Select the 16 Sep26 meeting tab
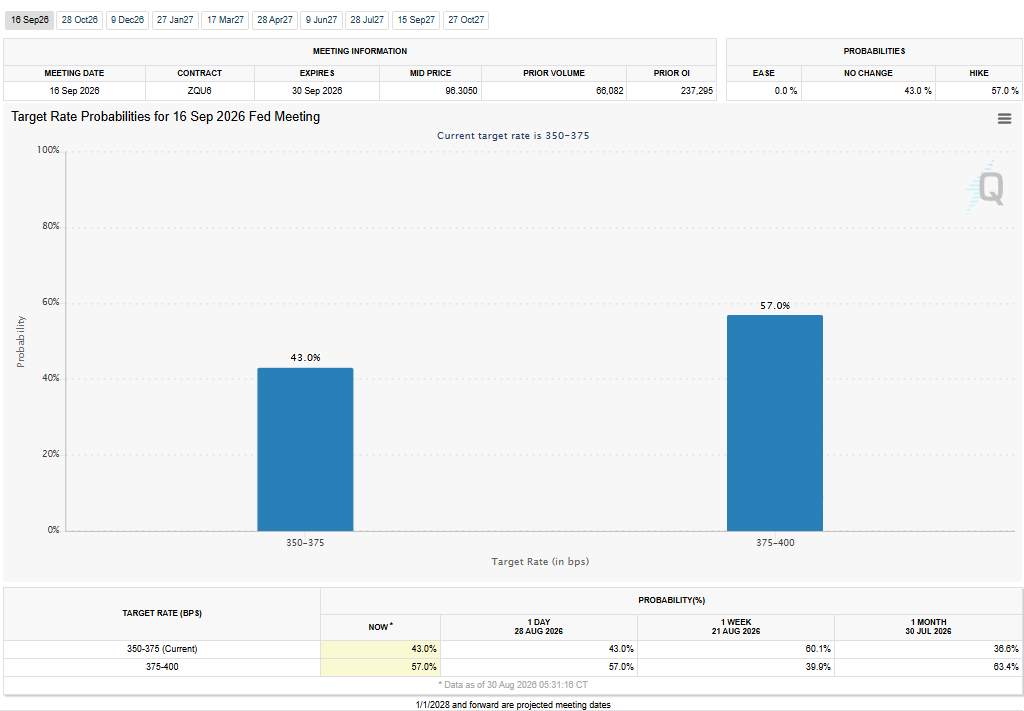The width and height of the screenshot is (1024, 711). [29, 20]
